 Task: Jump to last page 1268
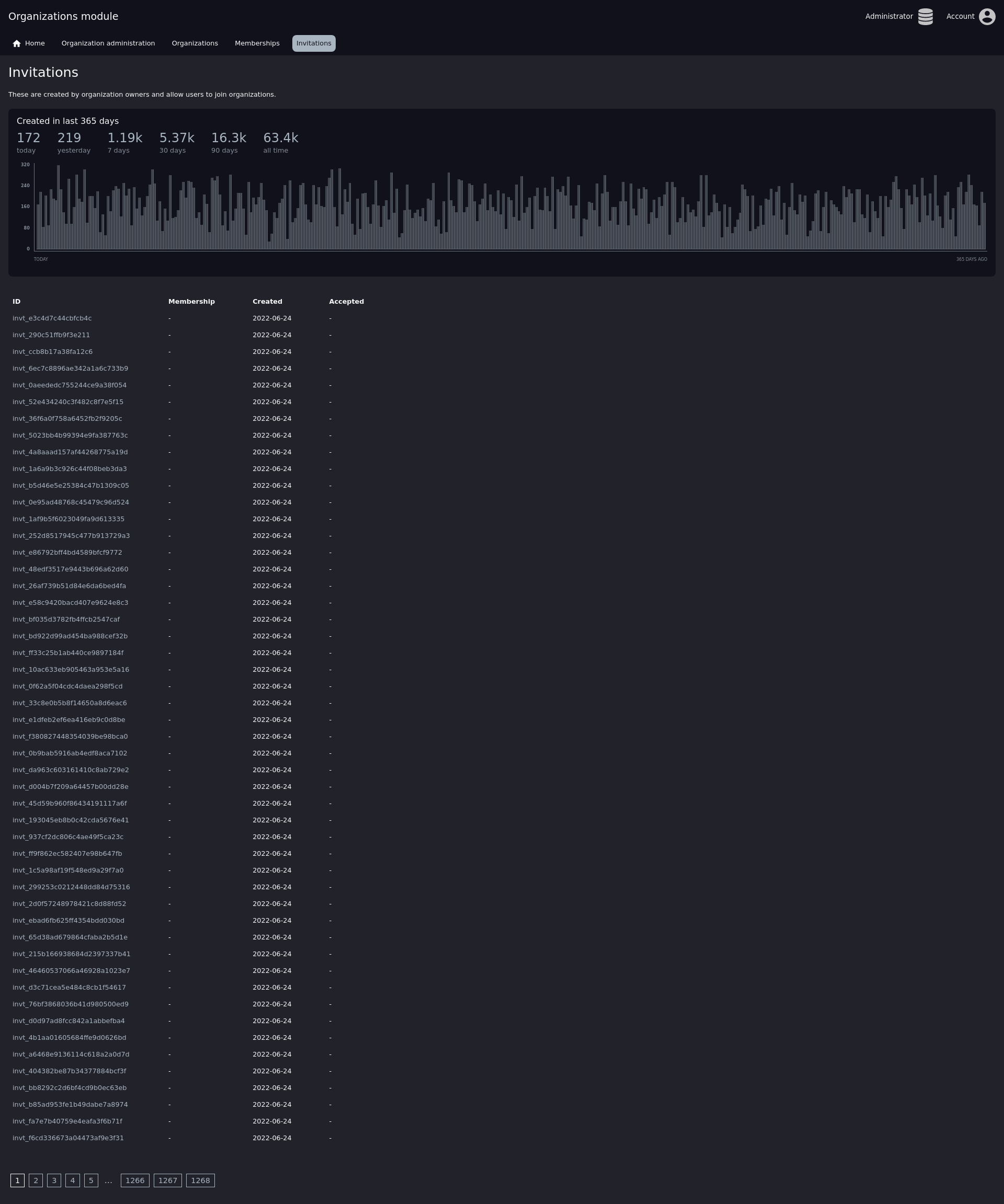[x=200, y=1180]
